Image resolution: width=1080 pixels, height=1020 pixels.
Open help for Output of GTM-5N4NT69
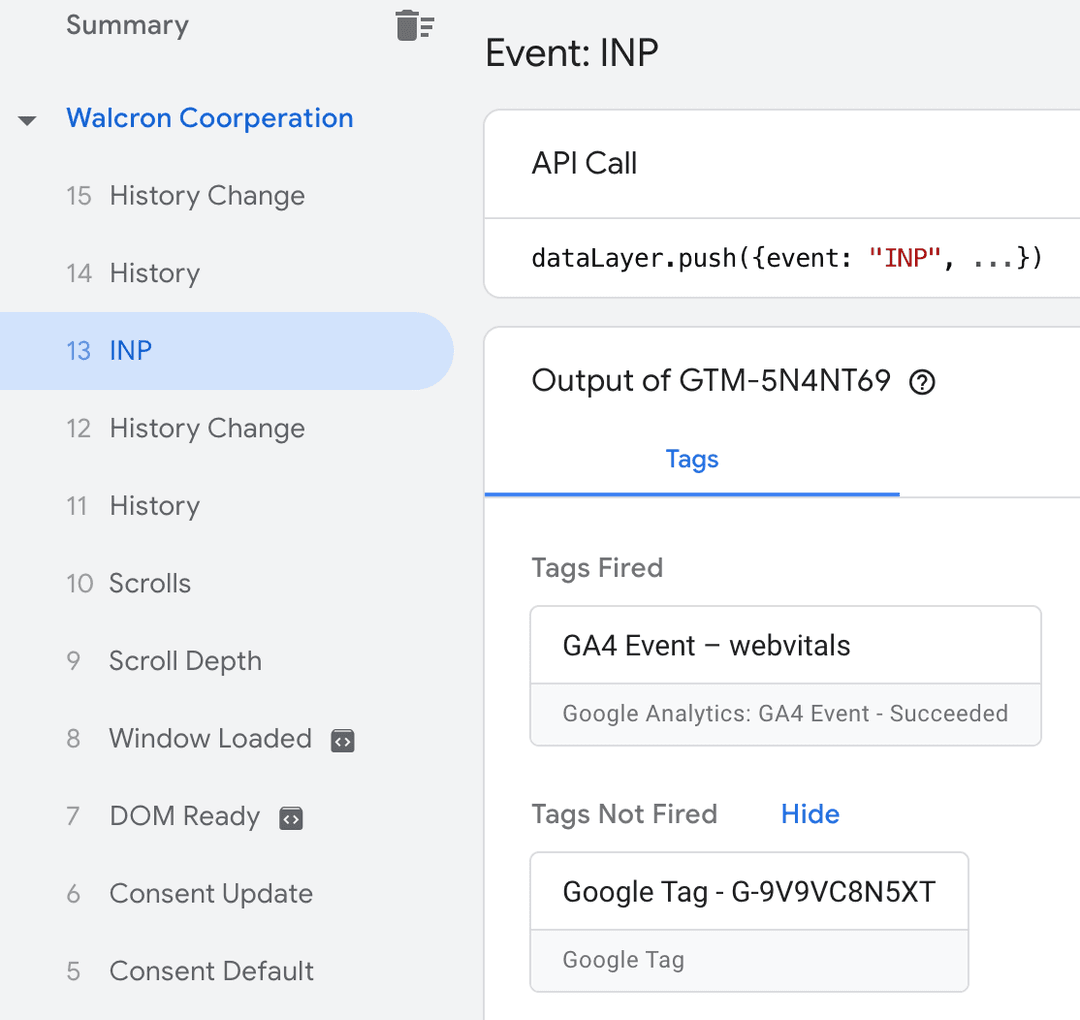pos(922,381)
